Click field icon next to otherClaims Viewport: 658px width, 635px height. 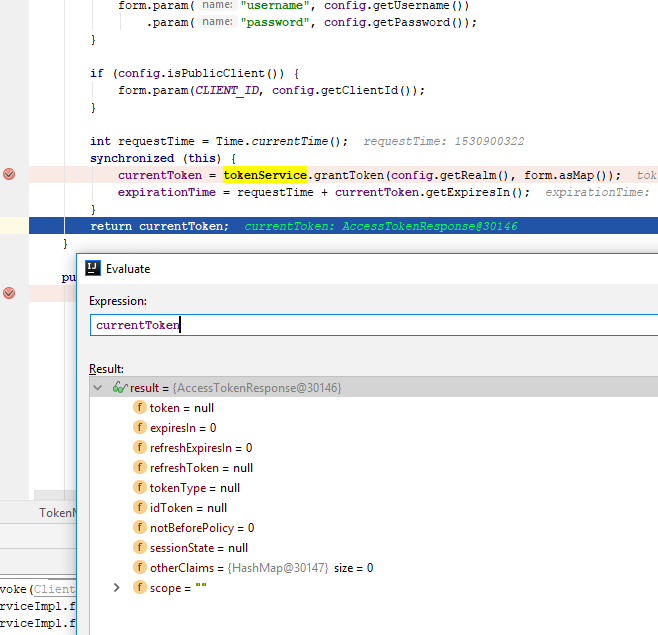tap(140, 567)
